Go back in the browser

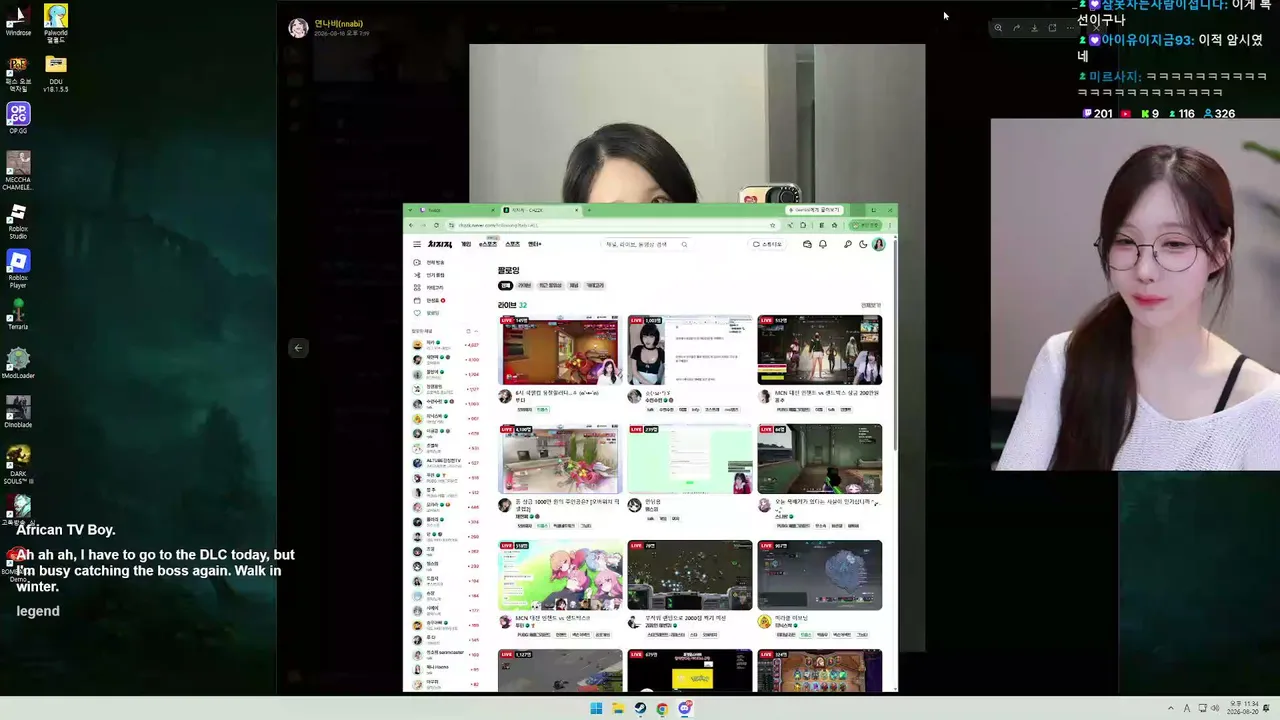412,225
